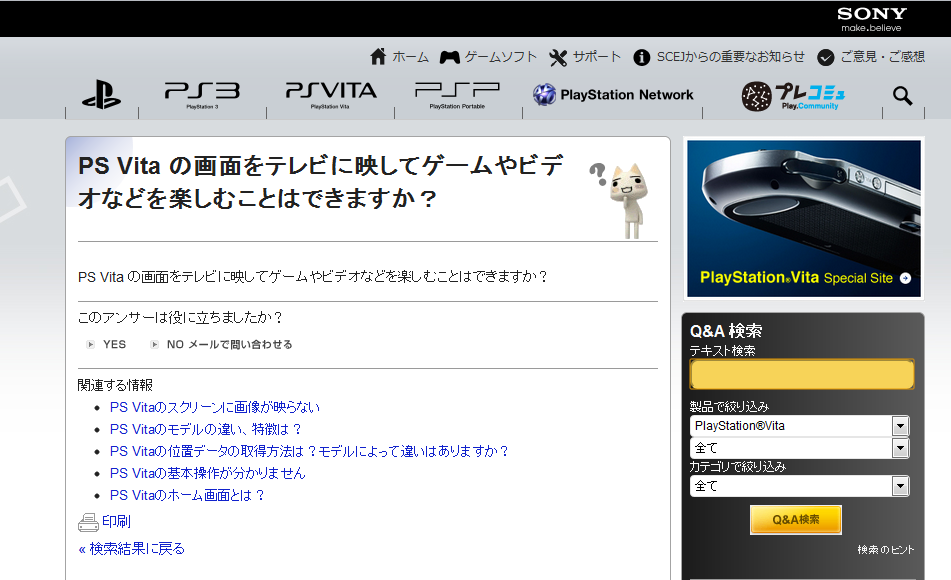Viewport: 951px width, 580px height.
Task: Click the arrow icon on Special Site banner
Action: (x=906, y=278)
